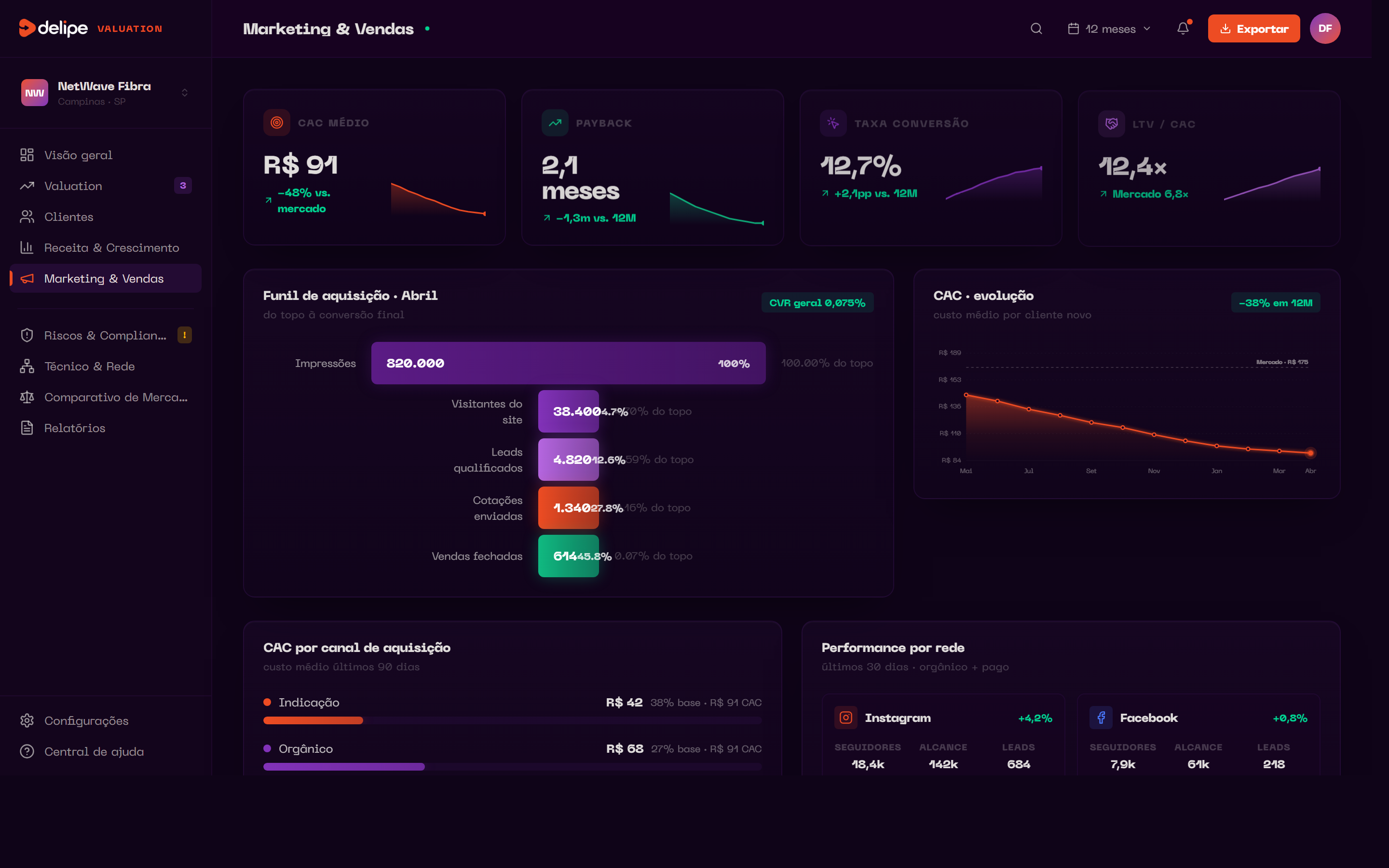
Task: Click the Impressões funnel bar
Action: (568, 363)
